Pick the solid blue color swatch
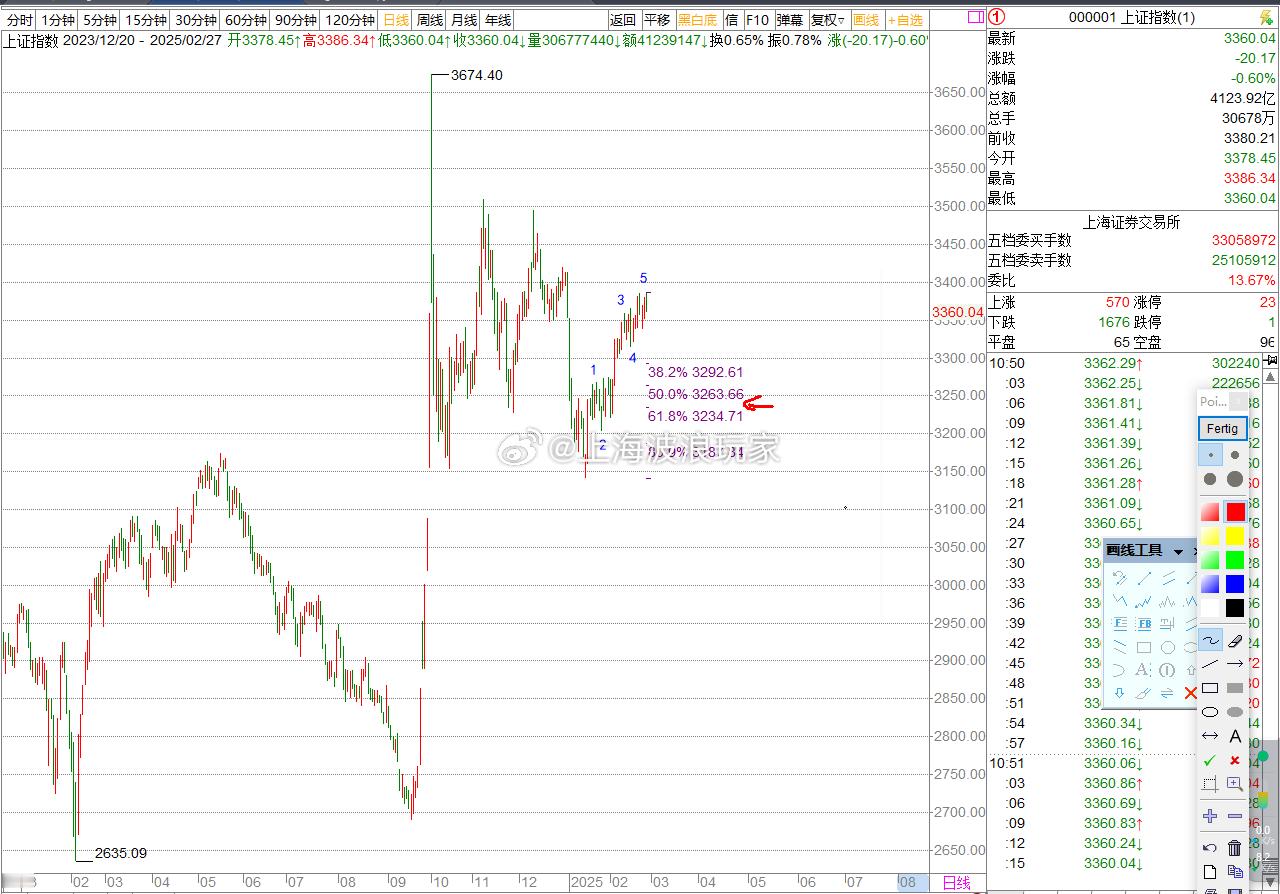This screenshot has width=1280, height=894. pos(1235,583)
